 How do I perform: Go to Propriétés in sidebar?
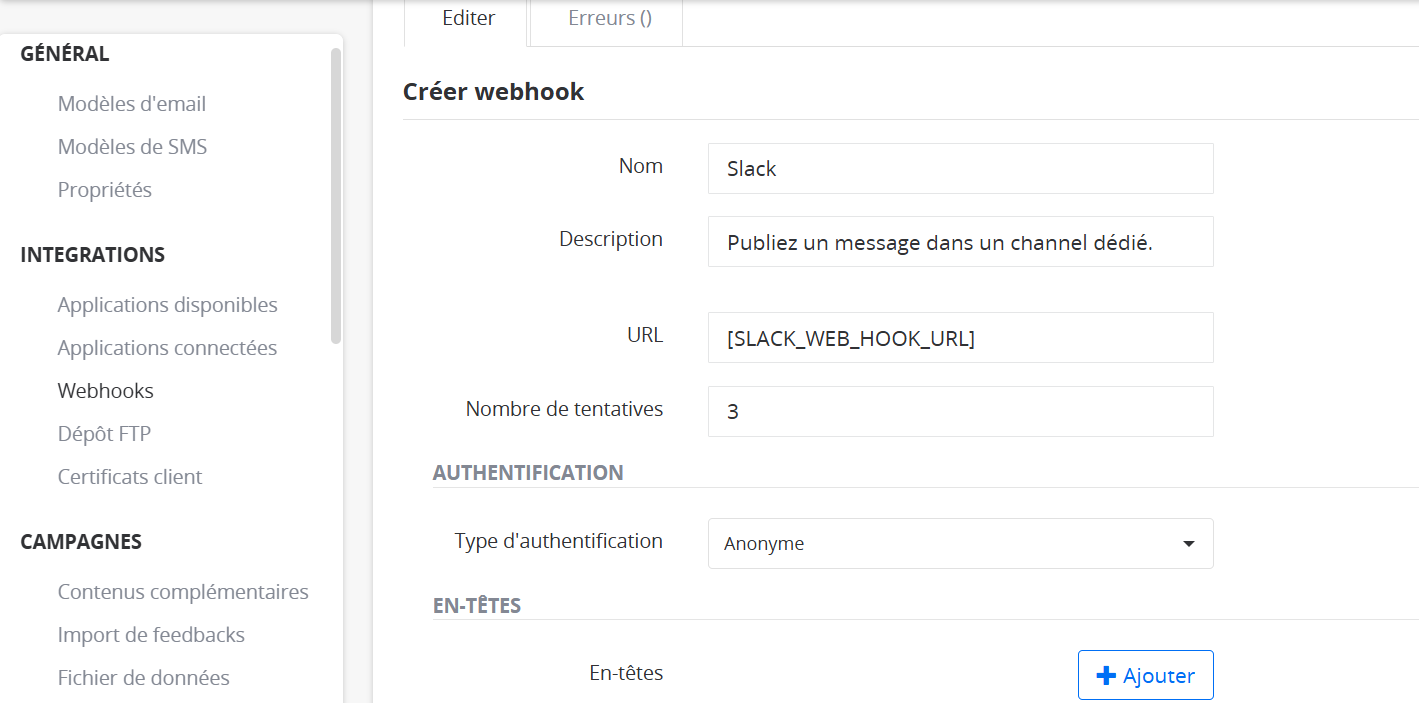pyautogui.click(x=105, y=190)
